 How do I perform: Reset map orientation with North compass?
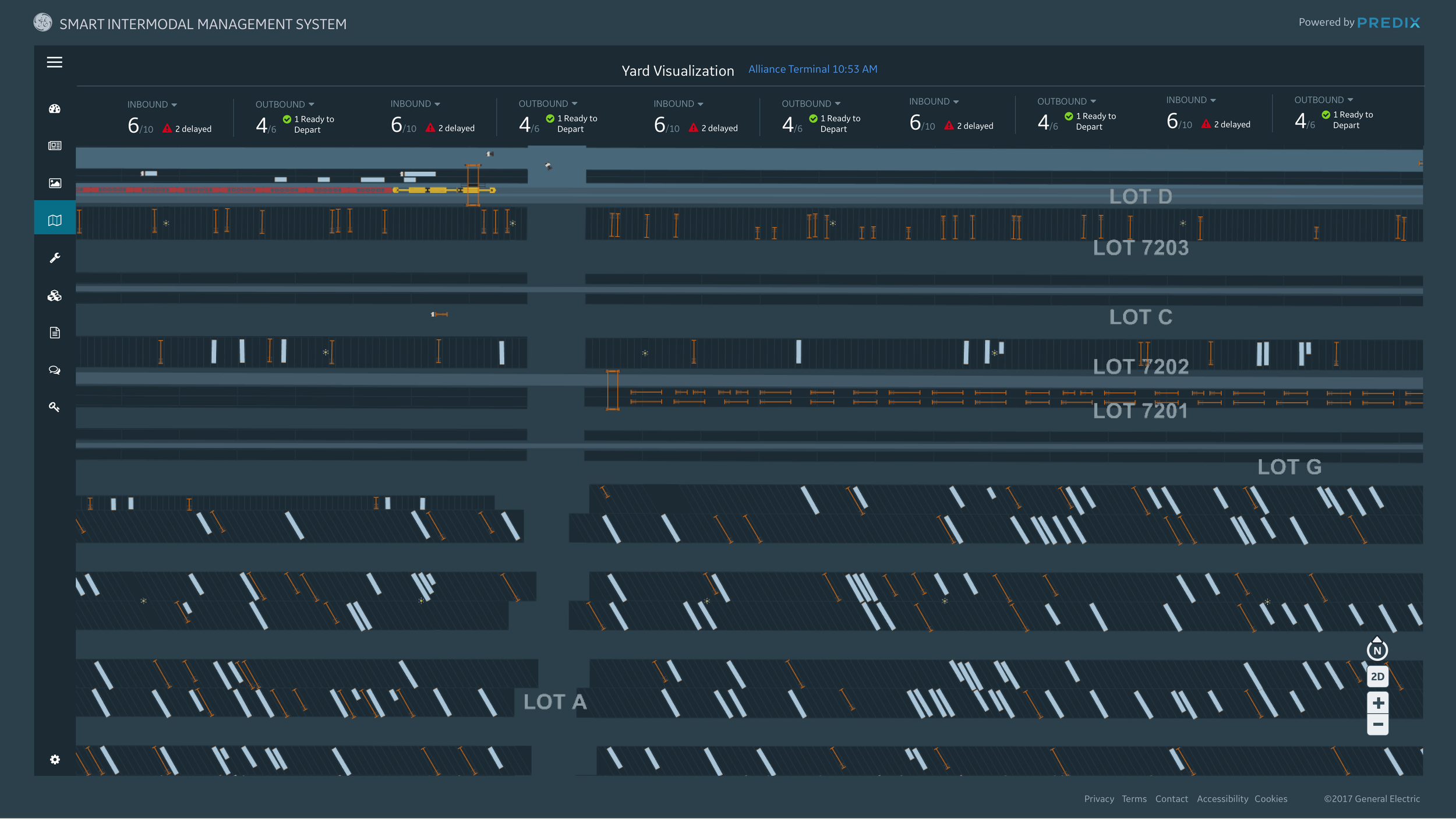[x=1377, y=649]
